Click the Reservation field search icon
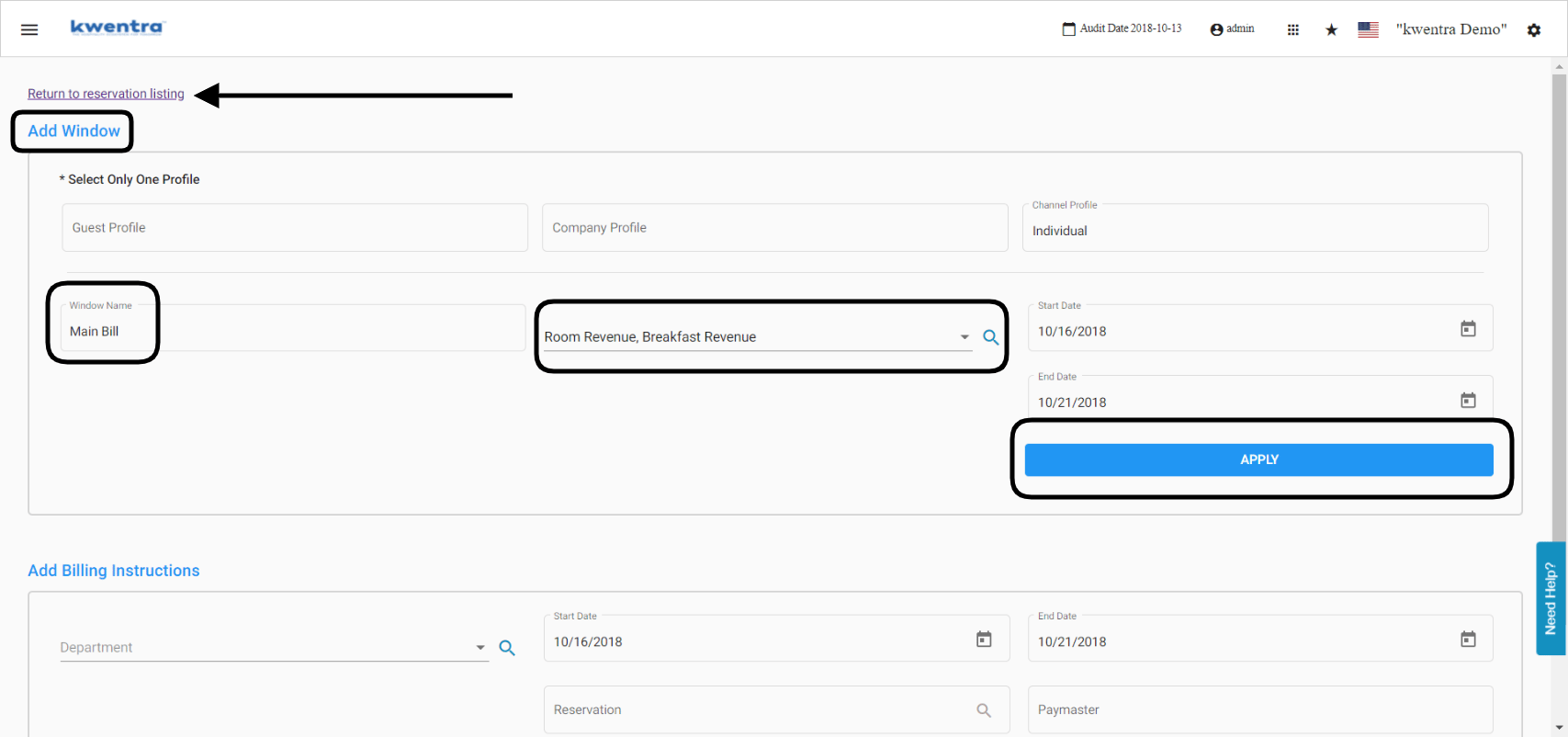 click(984, 710)
